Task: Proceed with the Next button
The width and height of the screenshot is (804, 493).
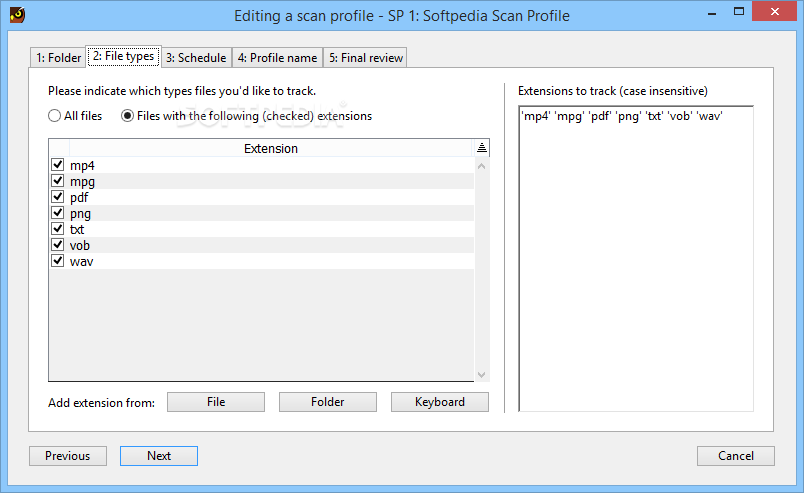Action: pyautogui.click(x=159, y=456)
